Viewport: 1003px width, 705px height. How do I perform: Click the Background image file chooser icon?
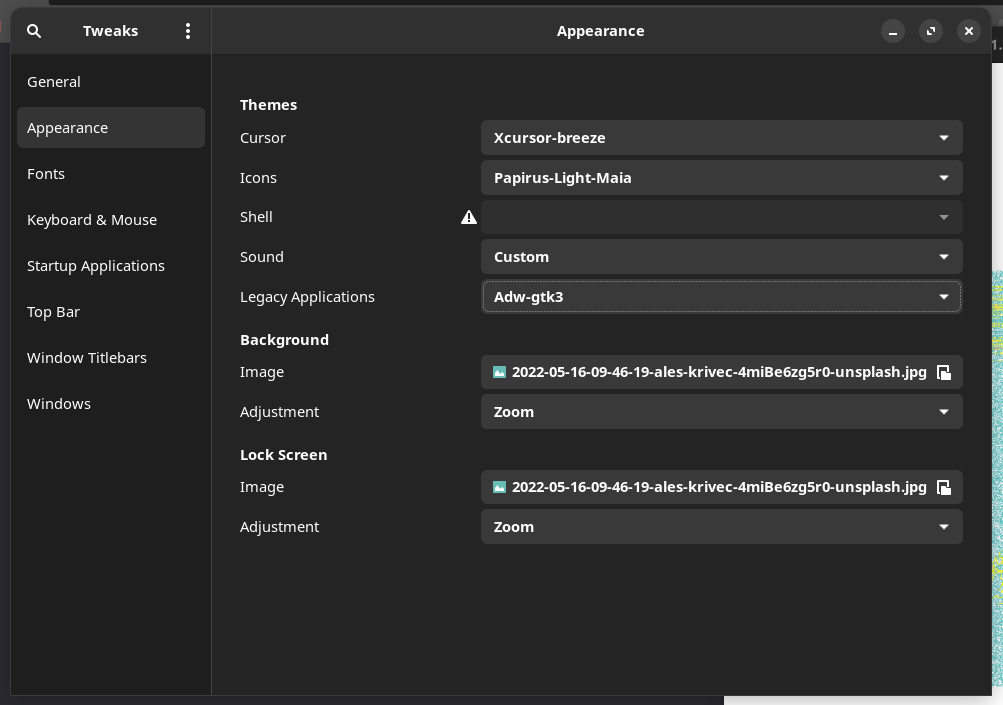coord(943,373)
